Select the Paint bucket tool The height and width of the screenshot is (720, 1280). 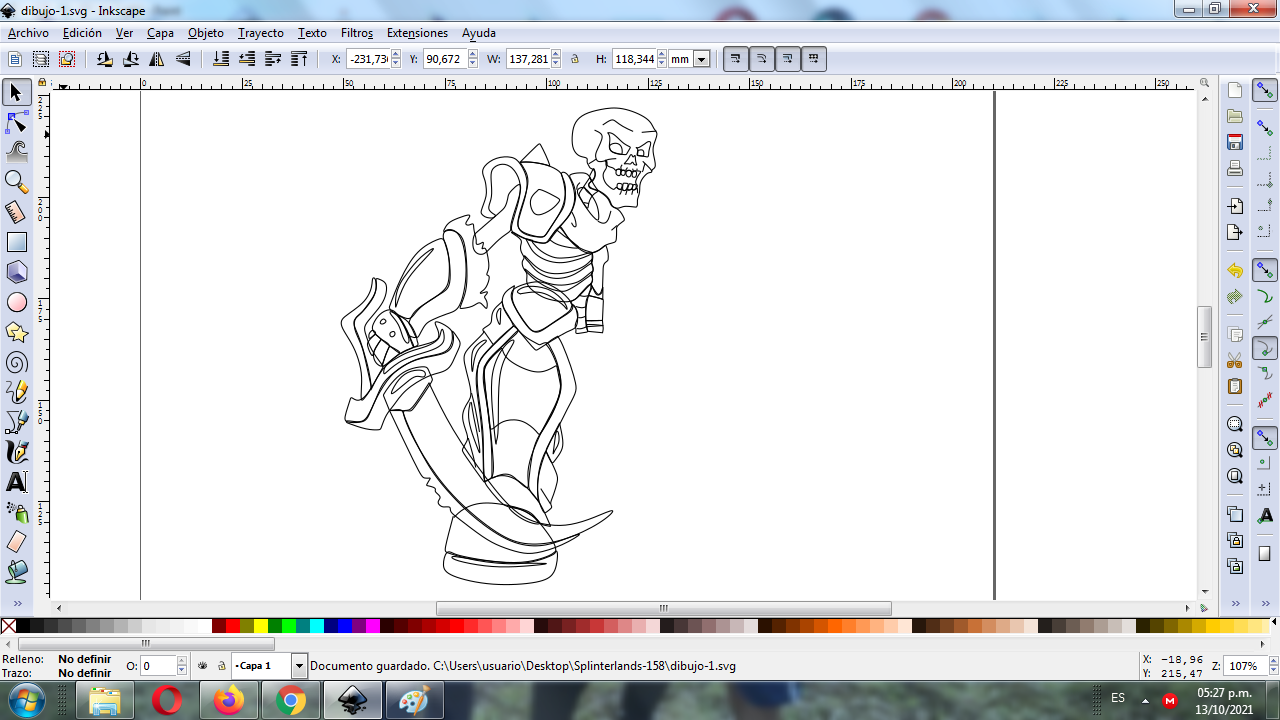[16, 572]
